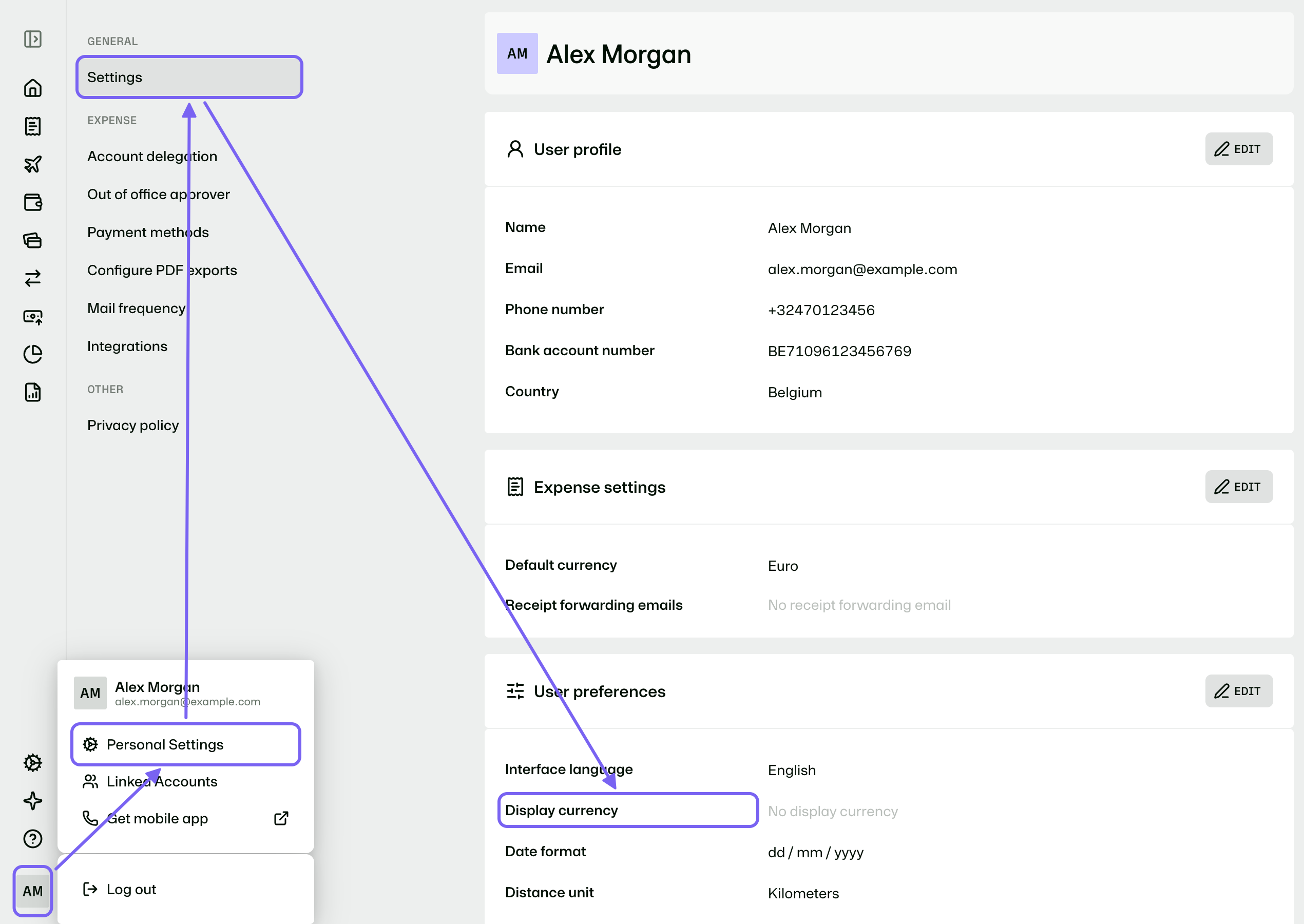The image size is (1304, 924).
Task: Edit the User profile section
Action: (x=1239, y=149)
